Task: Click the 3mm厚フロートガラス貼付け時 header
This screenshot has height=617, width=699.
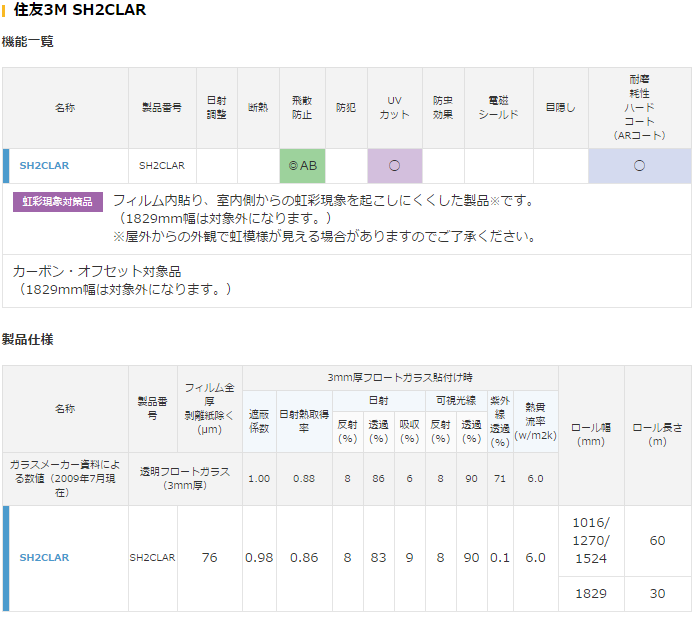Action: [400, 378]
